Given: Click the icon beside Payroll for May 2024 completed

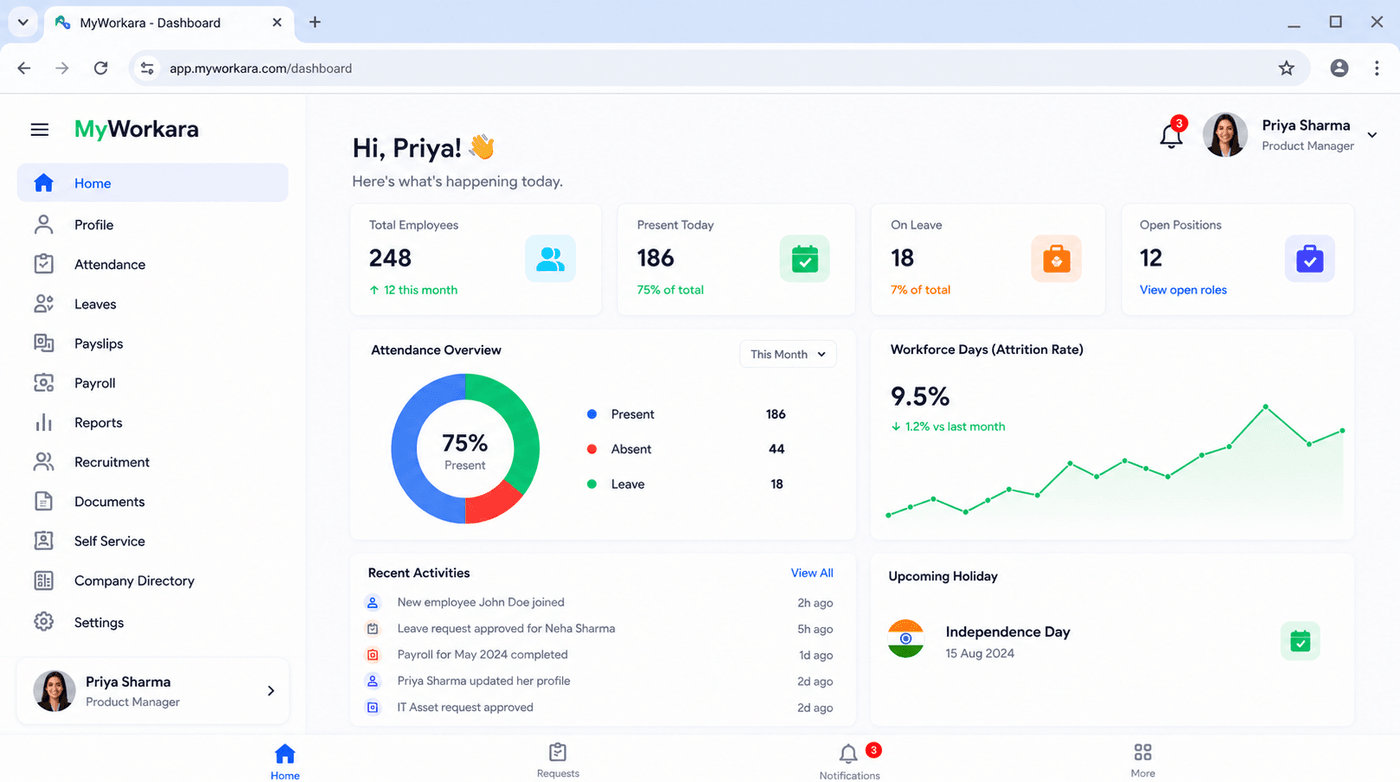Looking at the screenshot, I should 373,655.
